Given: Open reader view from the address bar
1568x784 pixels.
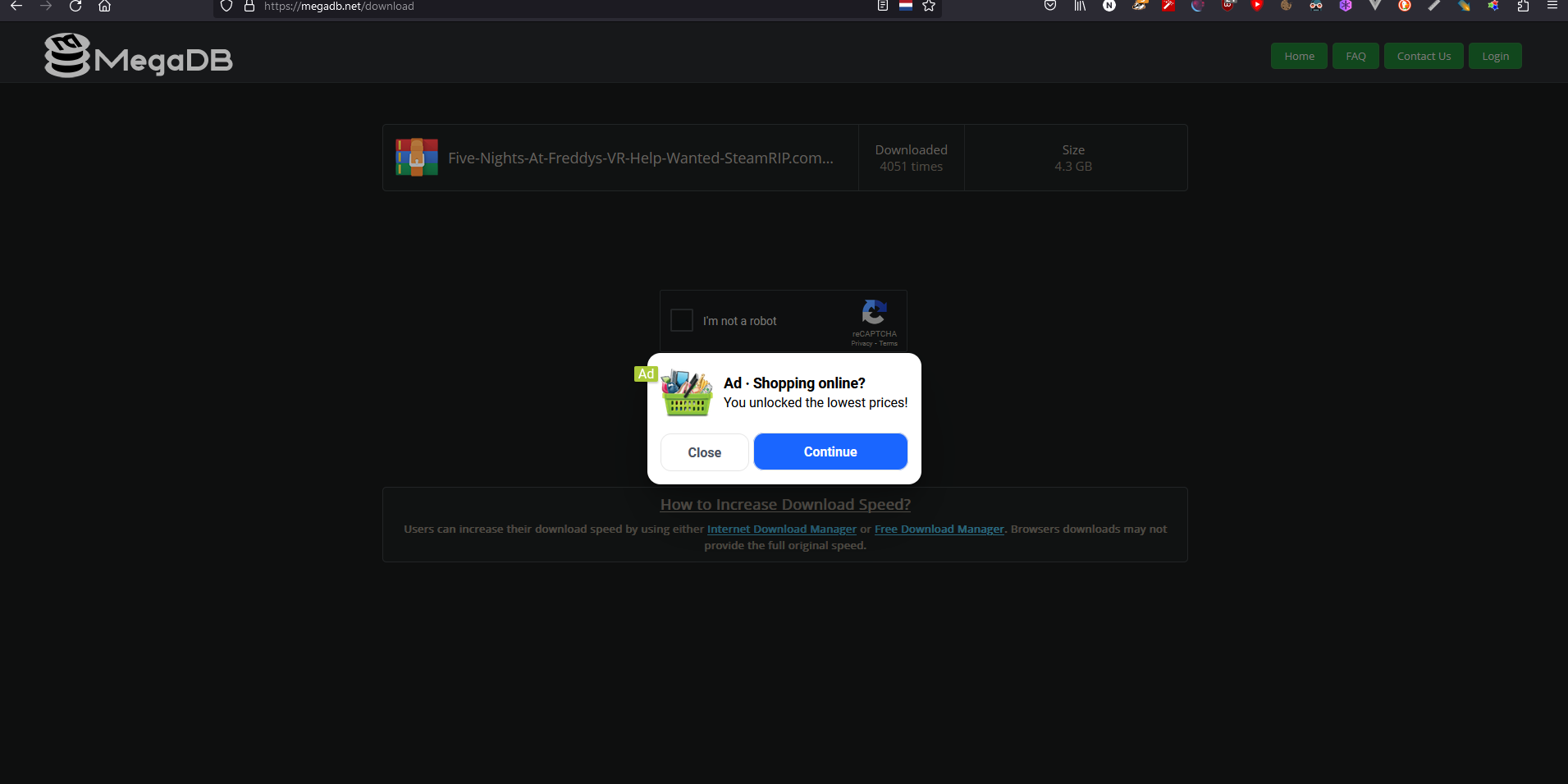Looking at the screenshot, I should pyautogui.click(x=882, y=7).
